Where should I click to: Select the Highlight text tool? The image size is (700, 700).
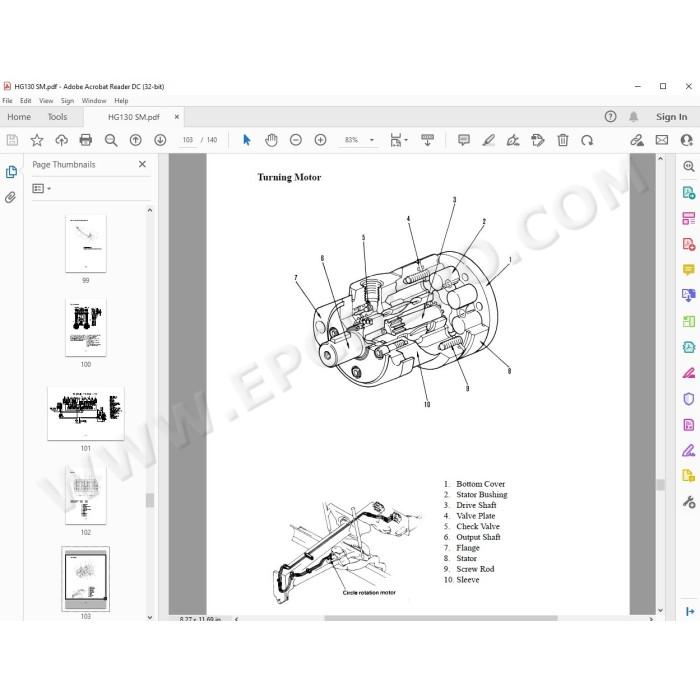[x=488, y=140]
